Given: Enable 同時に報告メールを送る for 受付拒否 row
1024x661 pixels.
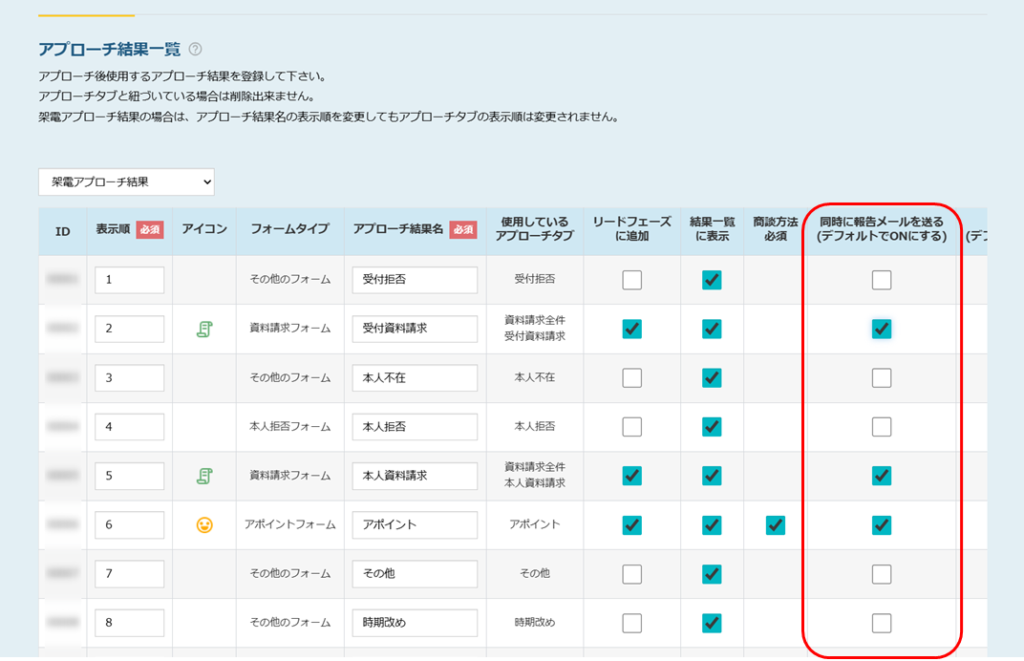Looking at the screenshot, I should (x=881, y=280).
